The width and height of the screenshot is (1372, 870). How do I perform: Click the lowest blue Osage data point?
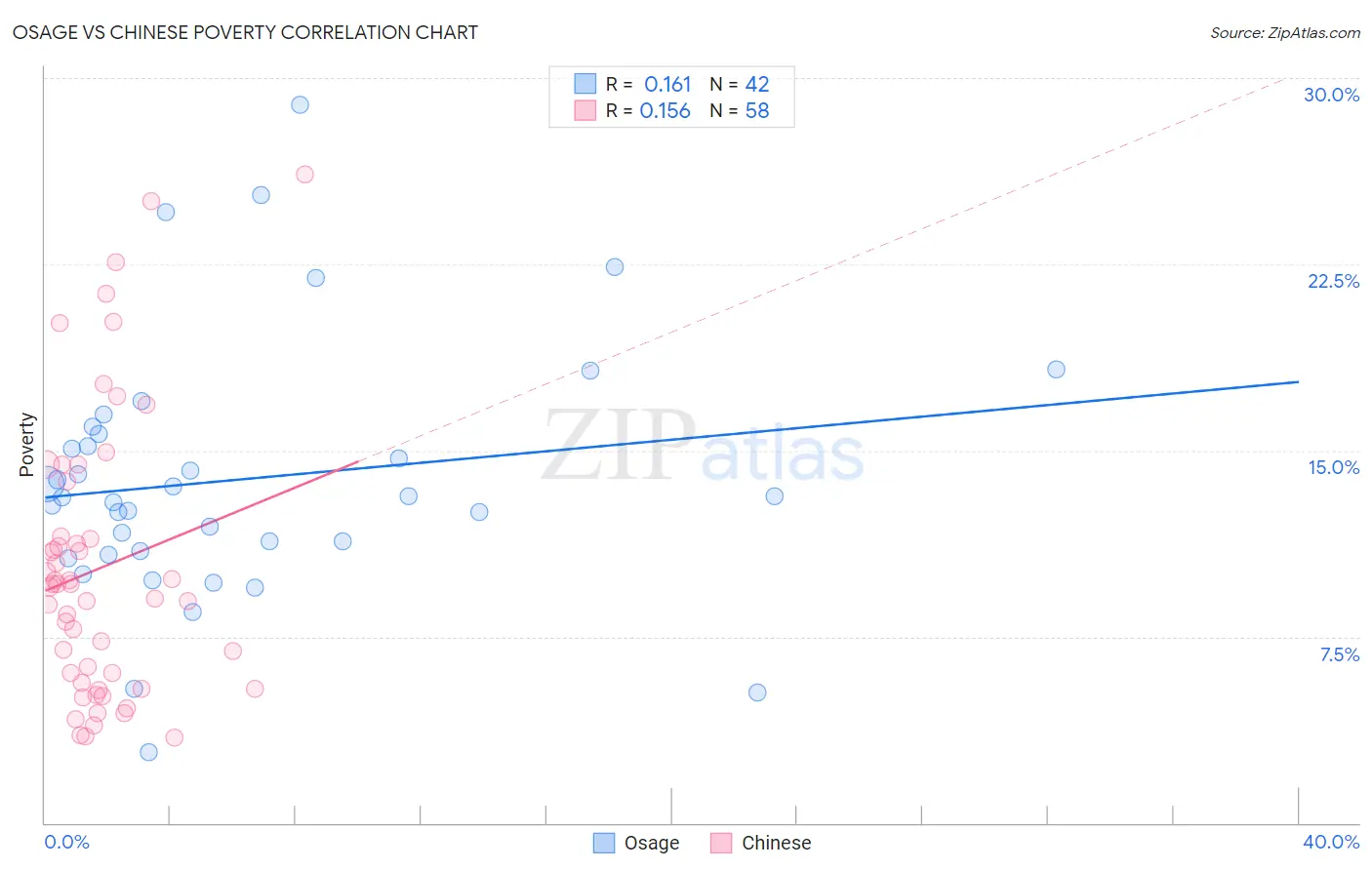pyautogui.click(x=148, y=752)
